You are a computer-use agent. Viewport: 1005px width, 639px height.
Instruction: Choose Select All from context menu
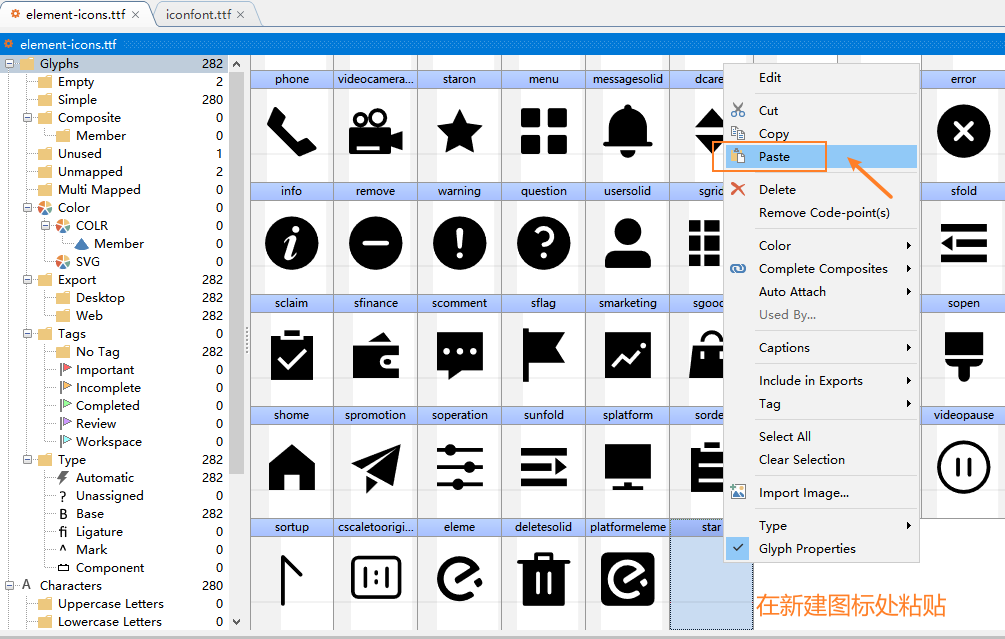click(784, 437)
